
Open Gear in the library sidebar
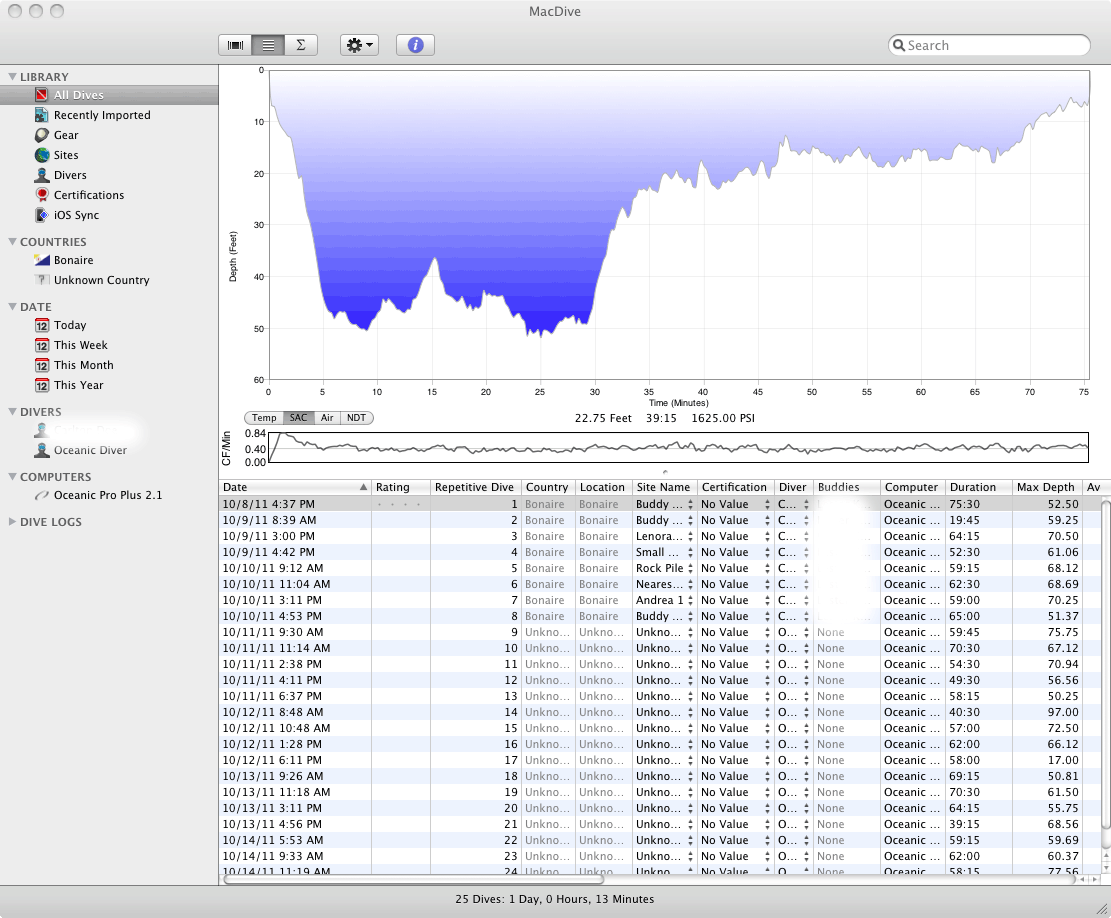pos(66,135)
